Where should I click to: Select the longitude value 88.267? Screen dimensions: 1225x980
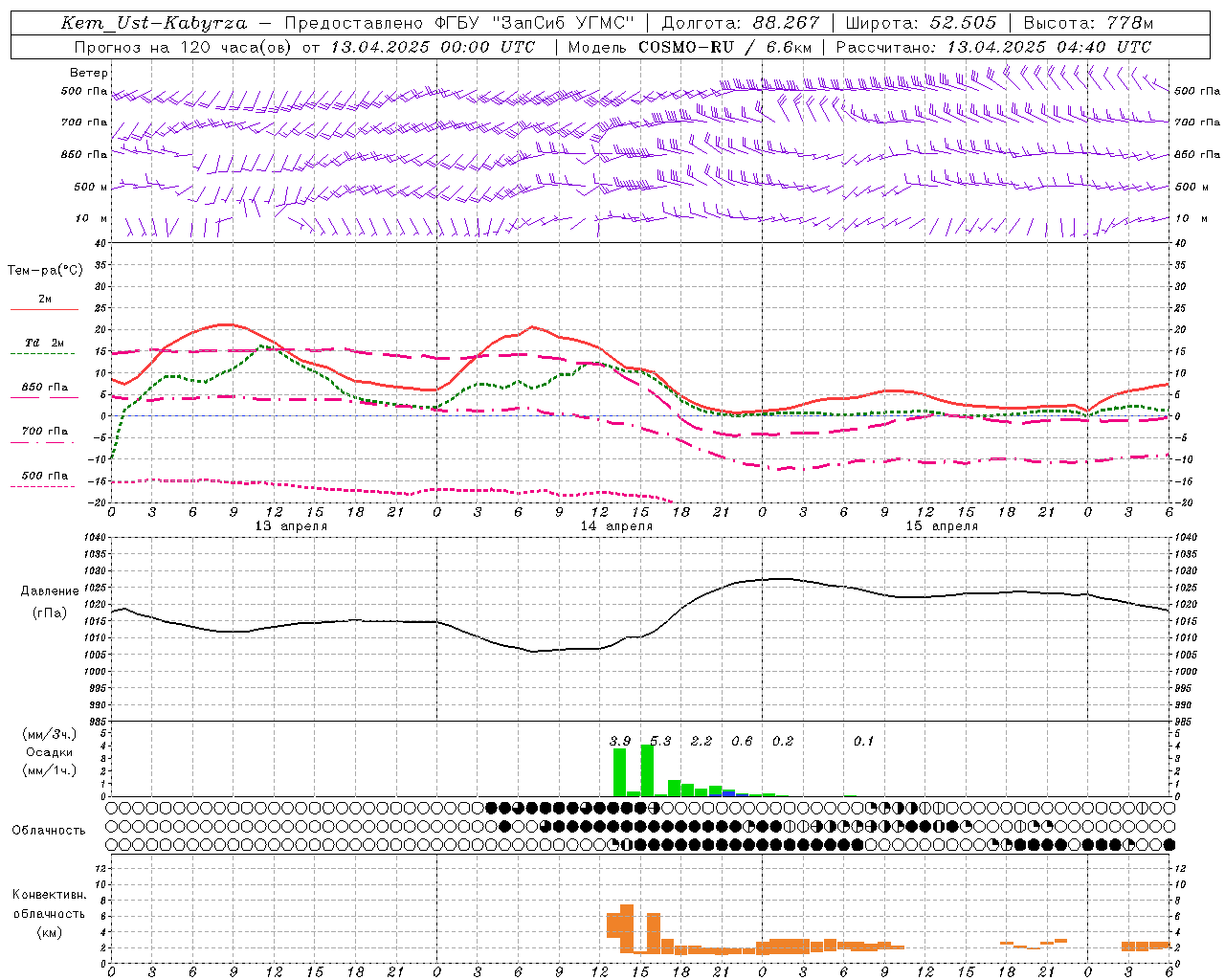(787, 23)
